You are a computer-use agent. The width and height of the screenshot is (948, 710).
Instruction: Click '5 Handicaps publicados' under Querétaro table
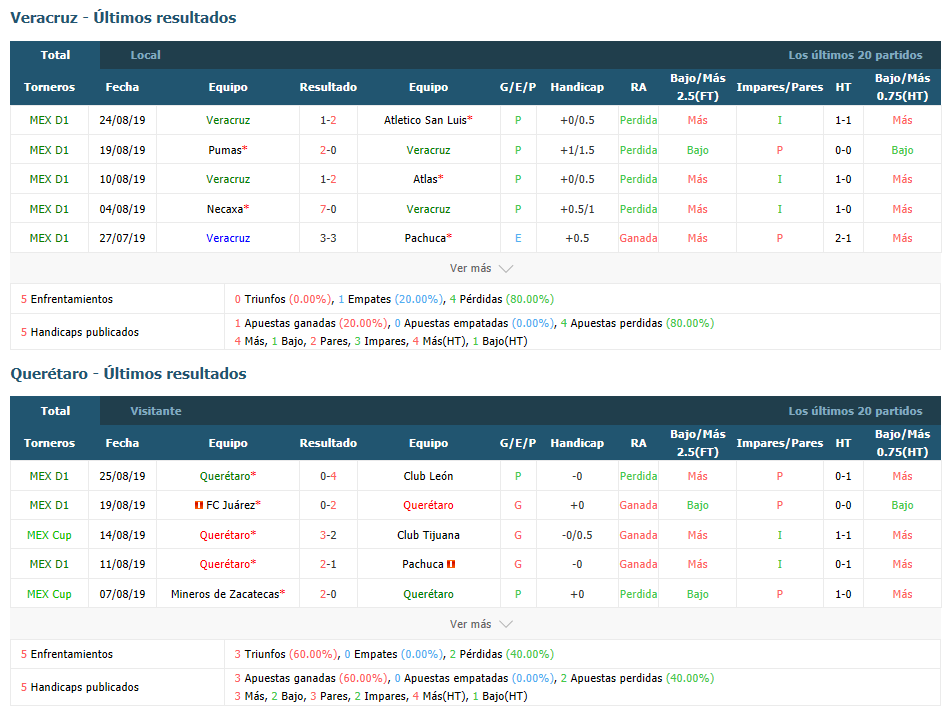80,688
